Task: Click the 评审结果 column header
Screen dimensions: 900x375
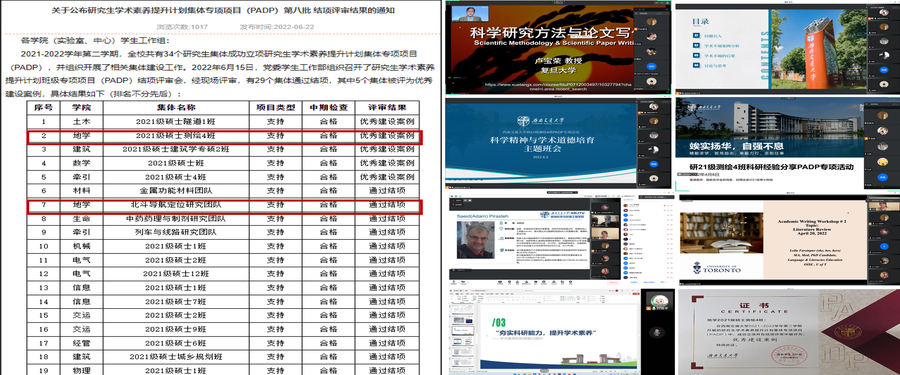Action: (x=387, y=107)
